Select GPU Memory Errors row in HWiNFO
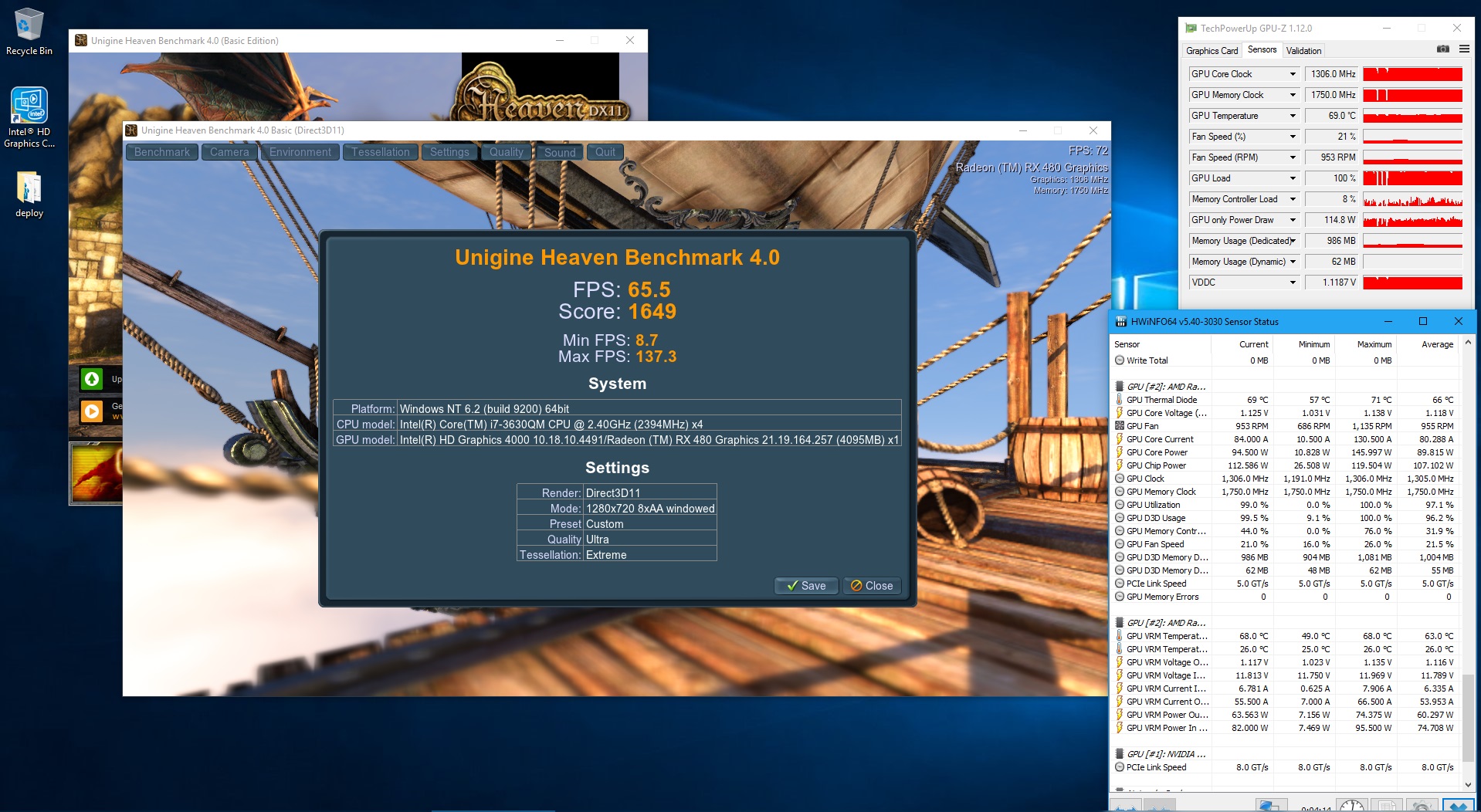Screen dimensions: 1481x812 tap(1285, 597)
